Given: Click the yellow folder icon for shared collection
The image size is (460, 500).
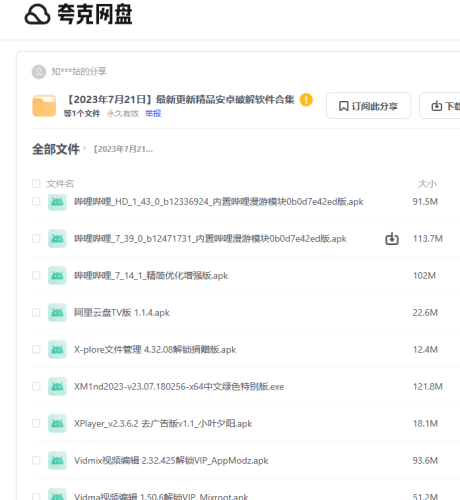Looking at the screenshot, I should (x=44, y=106).
